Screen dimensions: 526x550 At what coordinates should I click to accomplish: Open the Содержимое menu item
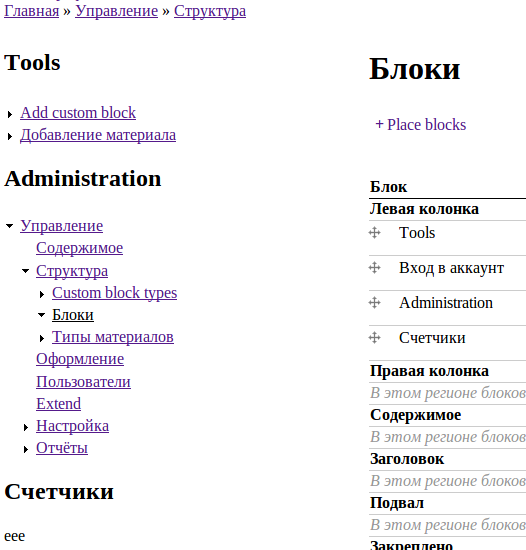click(x=80, y=248)
